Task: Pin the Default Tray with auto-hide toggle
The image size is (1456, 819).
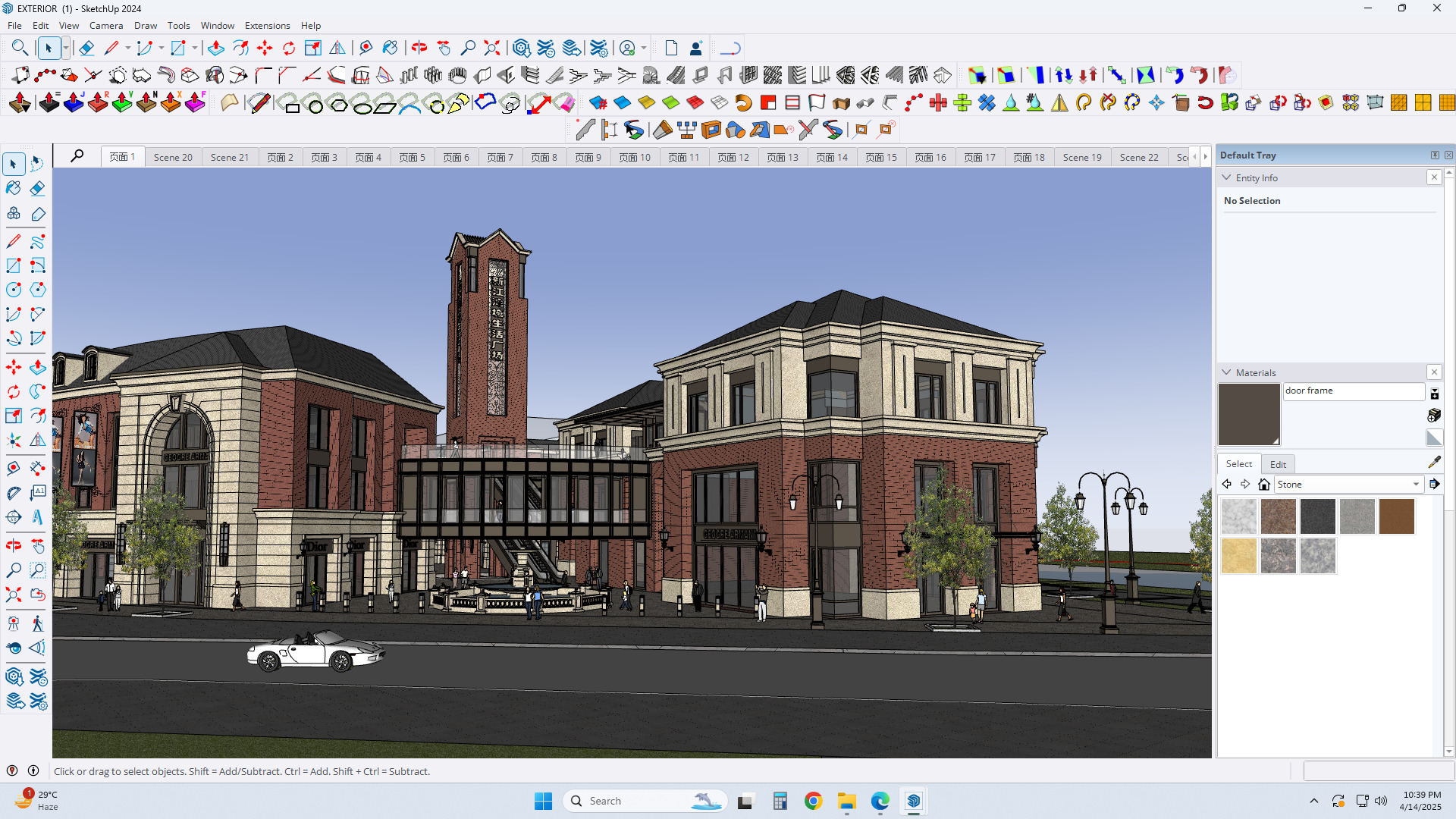Action: 1435,155
